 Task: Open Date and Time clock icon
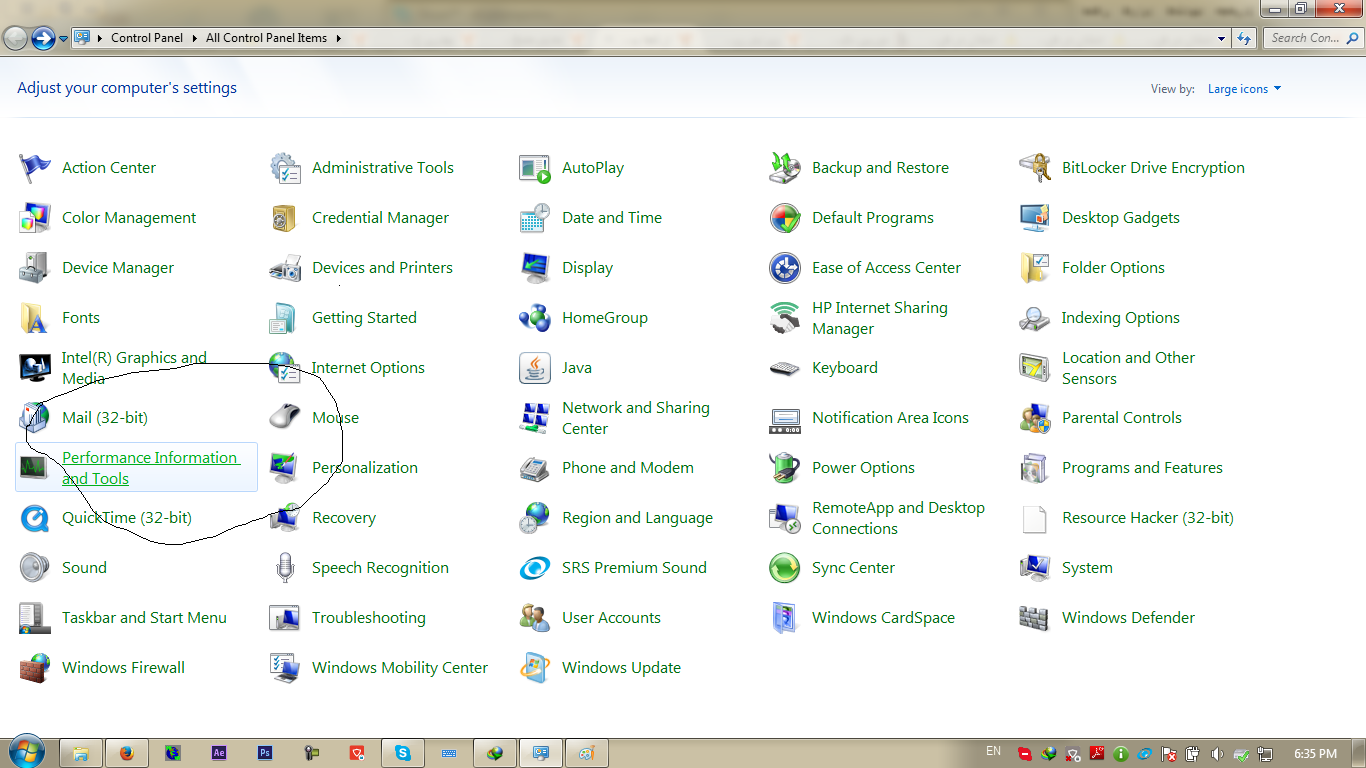pyautogui.click(x=535, y=218)
